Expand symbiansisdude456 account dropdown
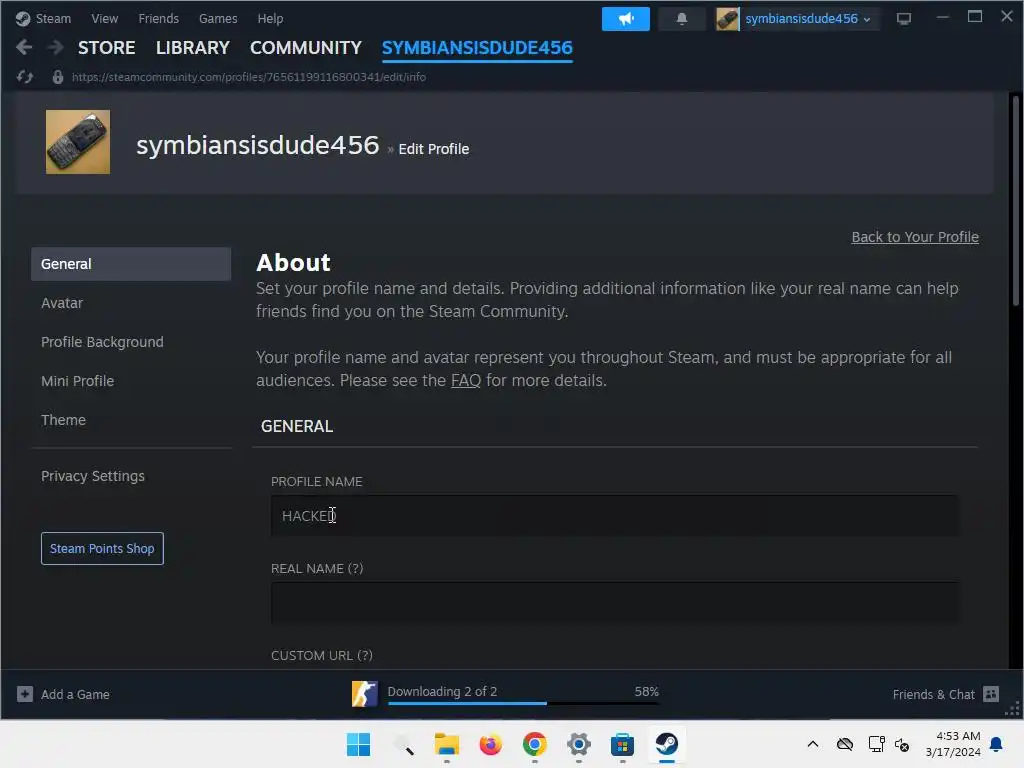The width and height of the screenshot is (1024, 768). click(x=808, y=19)
